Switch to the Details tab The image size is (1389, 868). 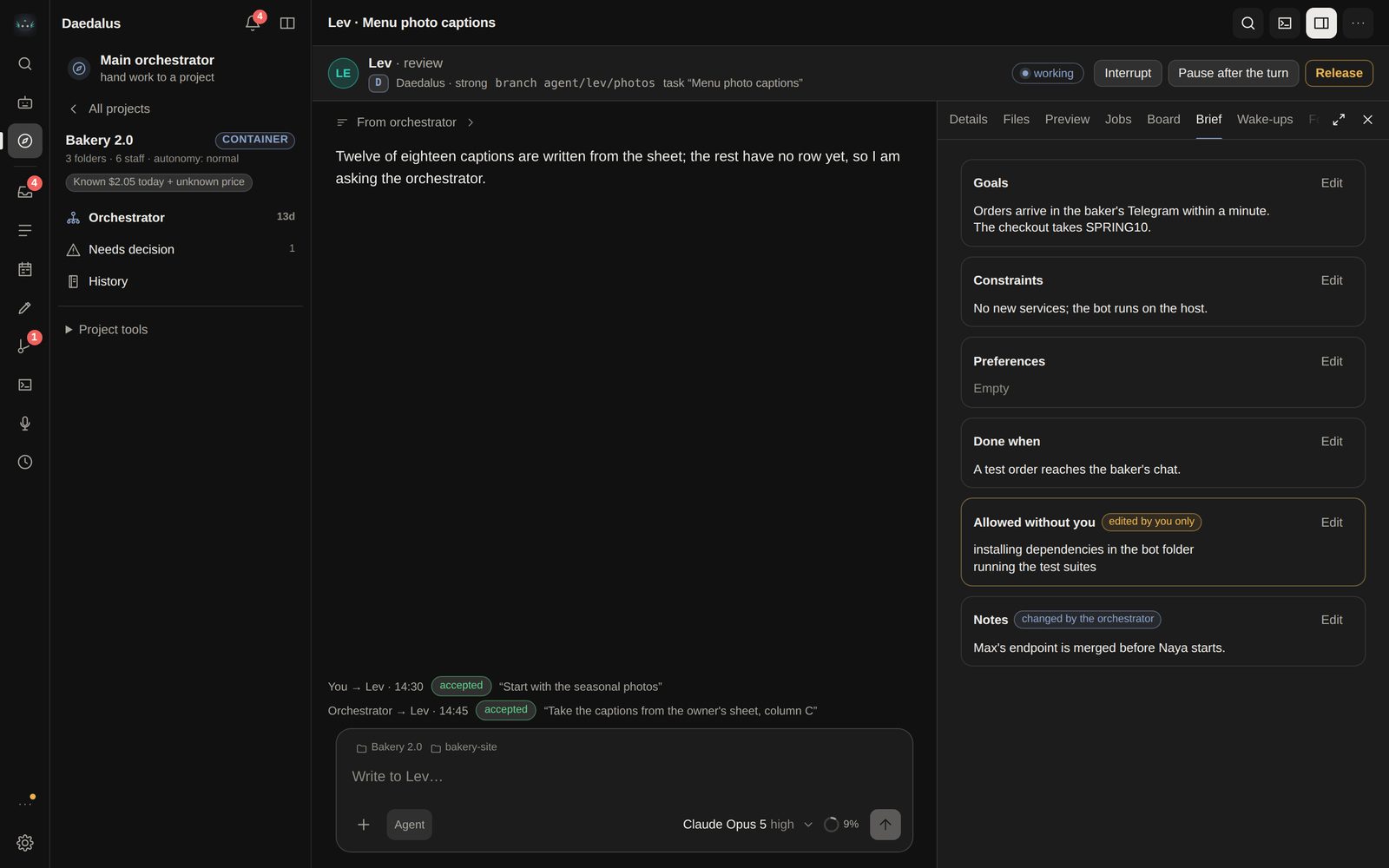click(968, 120)
